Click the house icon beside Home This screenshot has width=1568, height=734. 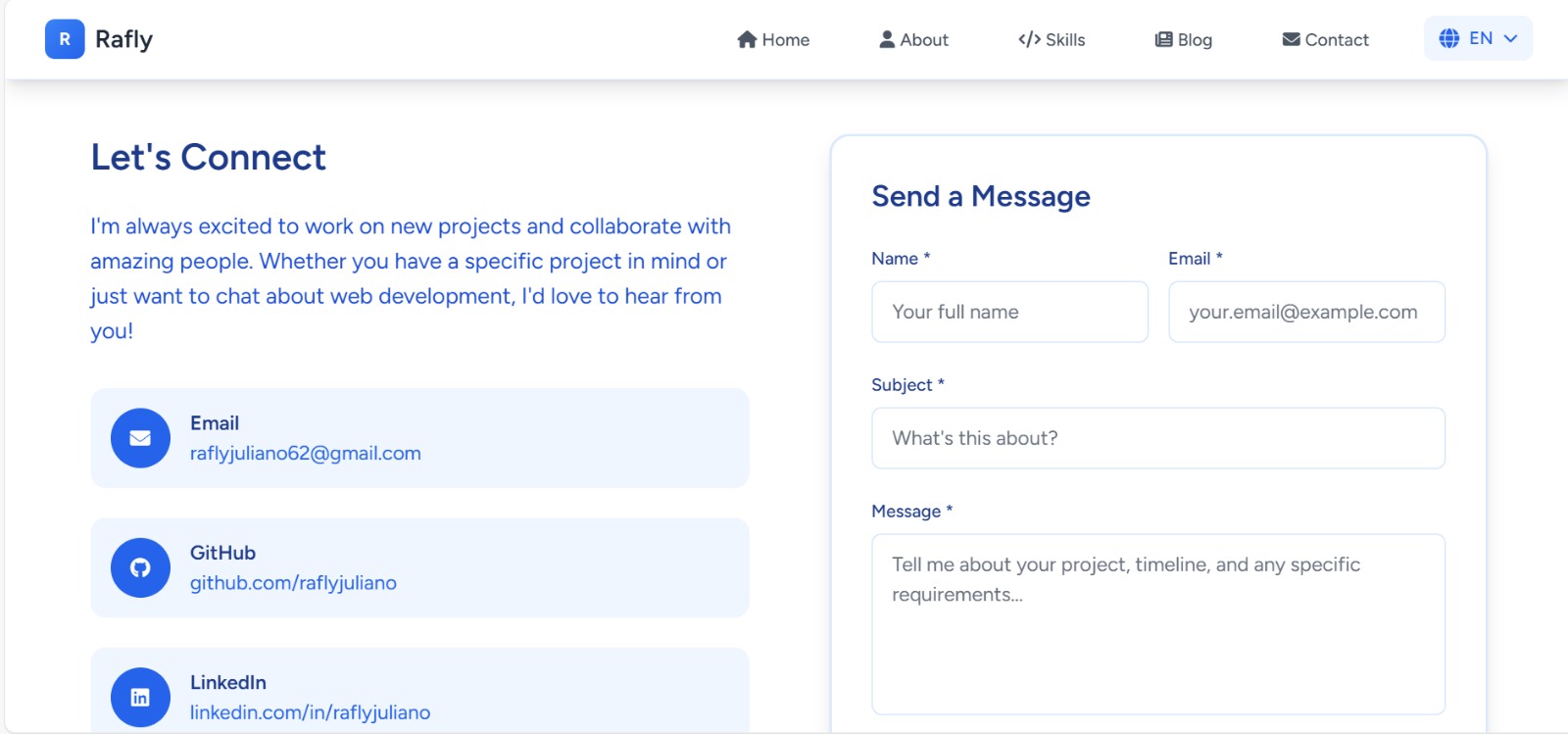pyautogui.click(x=747, y=39)
